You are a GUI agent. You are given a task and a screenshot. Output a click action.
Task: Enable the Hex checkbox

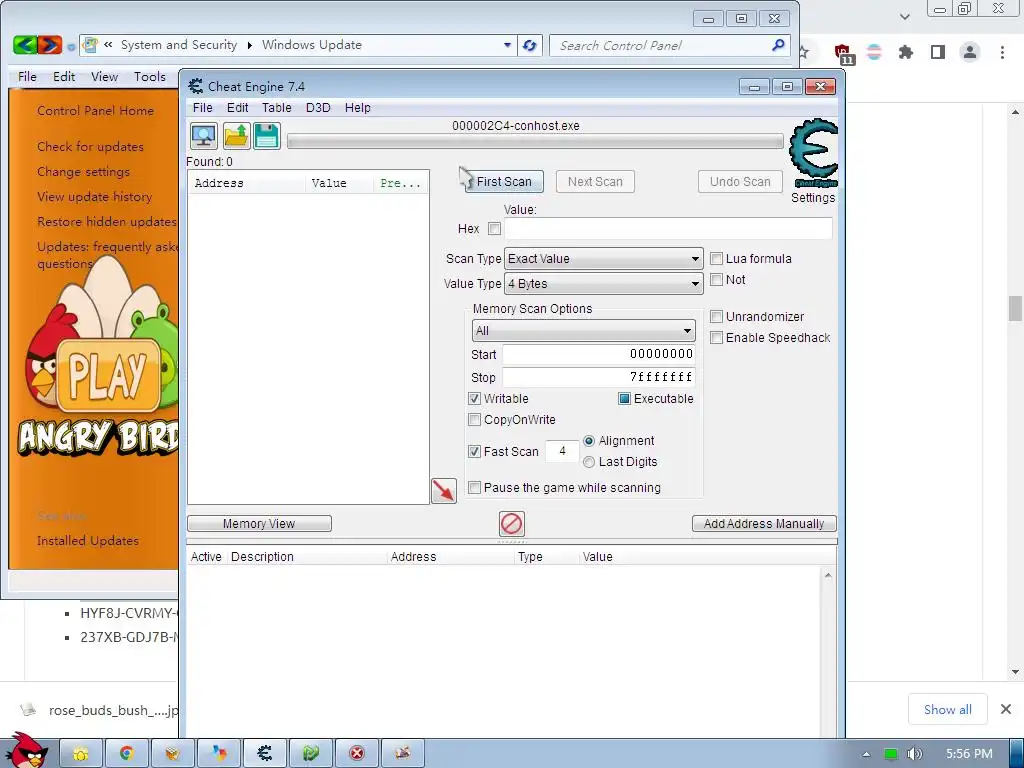pyautogui.click(x=494, y=229)
